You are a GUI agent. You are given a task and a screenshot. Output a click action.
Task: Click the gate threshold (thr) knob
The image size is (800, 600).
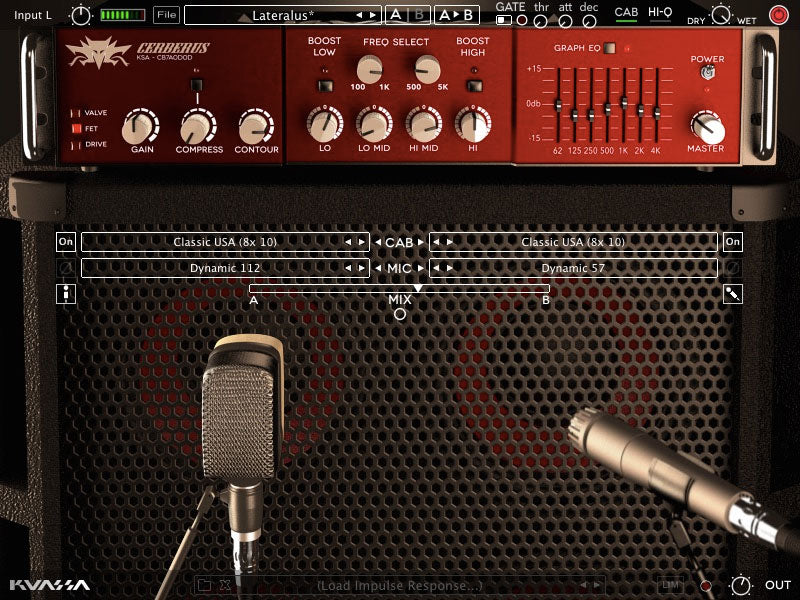(540, 21)
